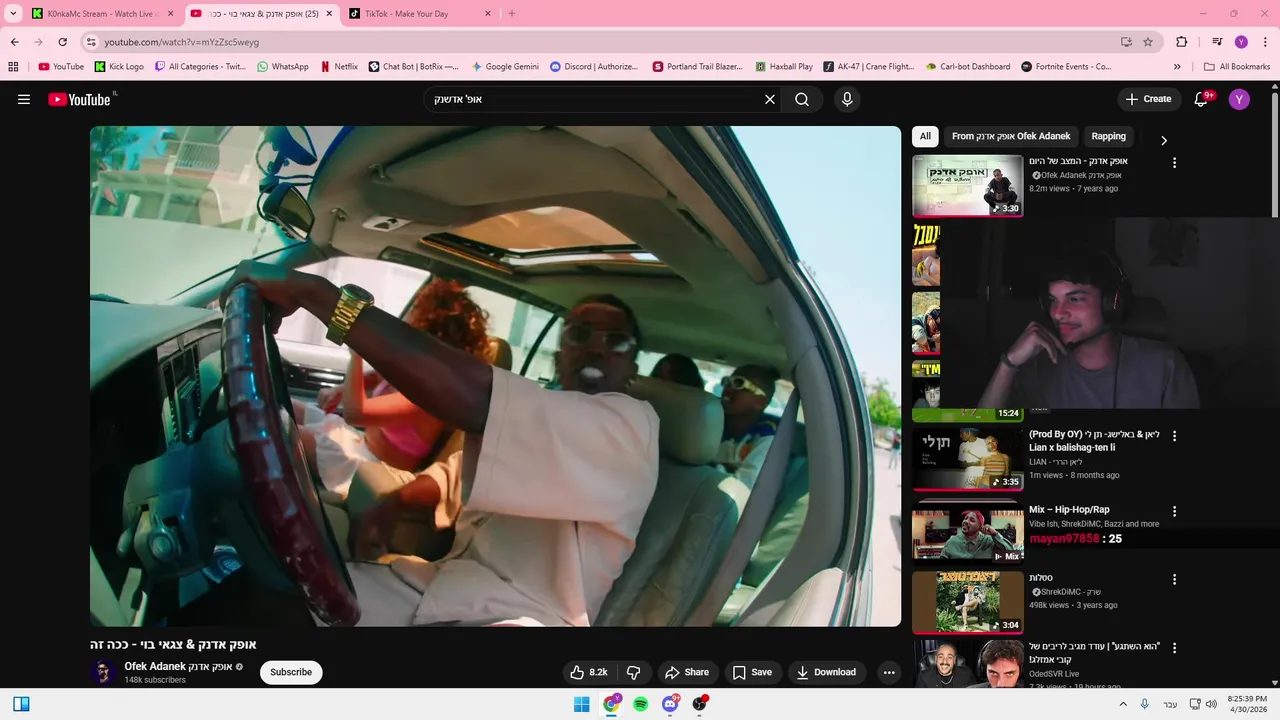1280x720 pixels.
Task: Open options for first recommended video
Action: point(1174,162)
